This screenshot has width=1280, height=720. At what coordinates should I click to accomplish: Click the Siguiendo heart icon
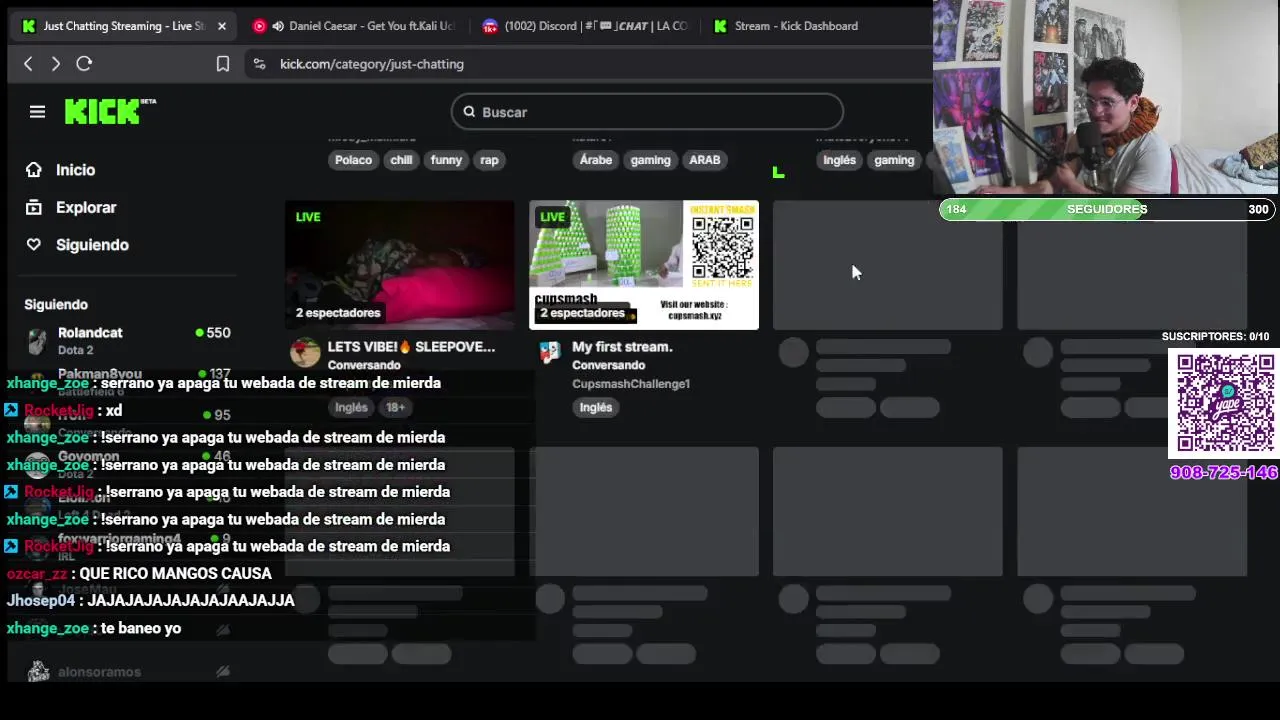tap(34, 245)
